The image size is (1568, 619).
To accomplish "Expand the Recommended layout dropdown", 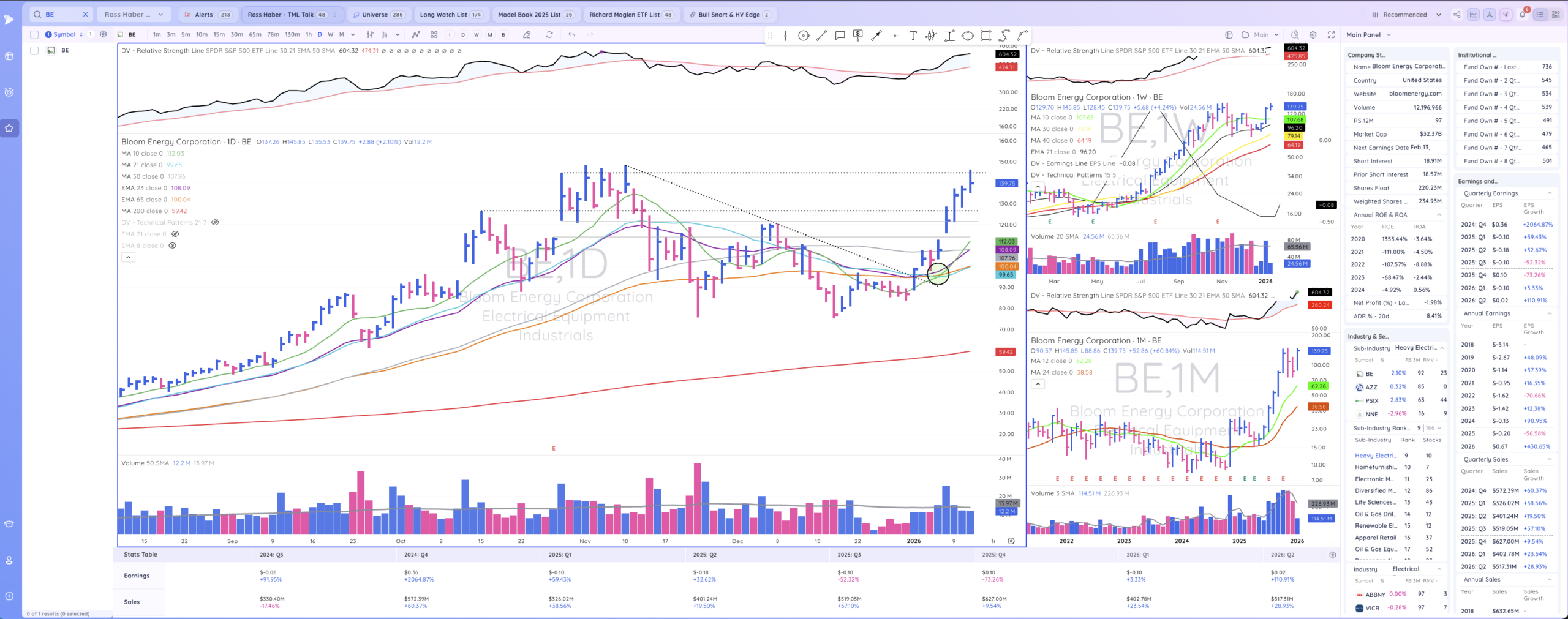I will (x=1407, y=13).
